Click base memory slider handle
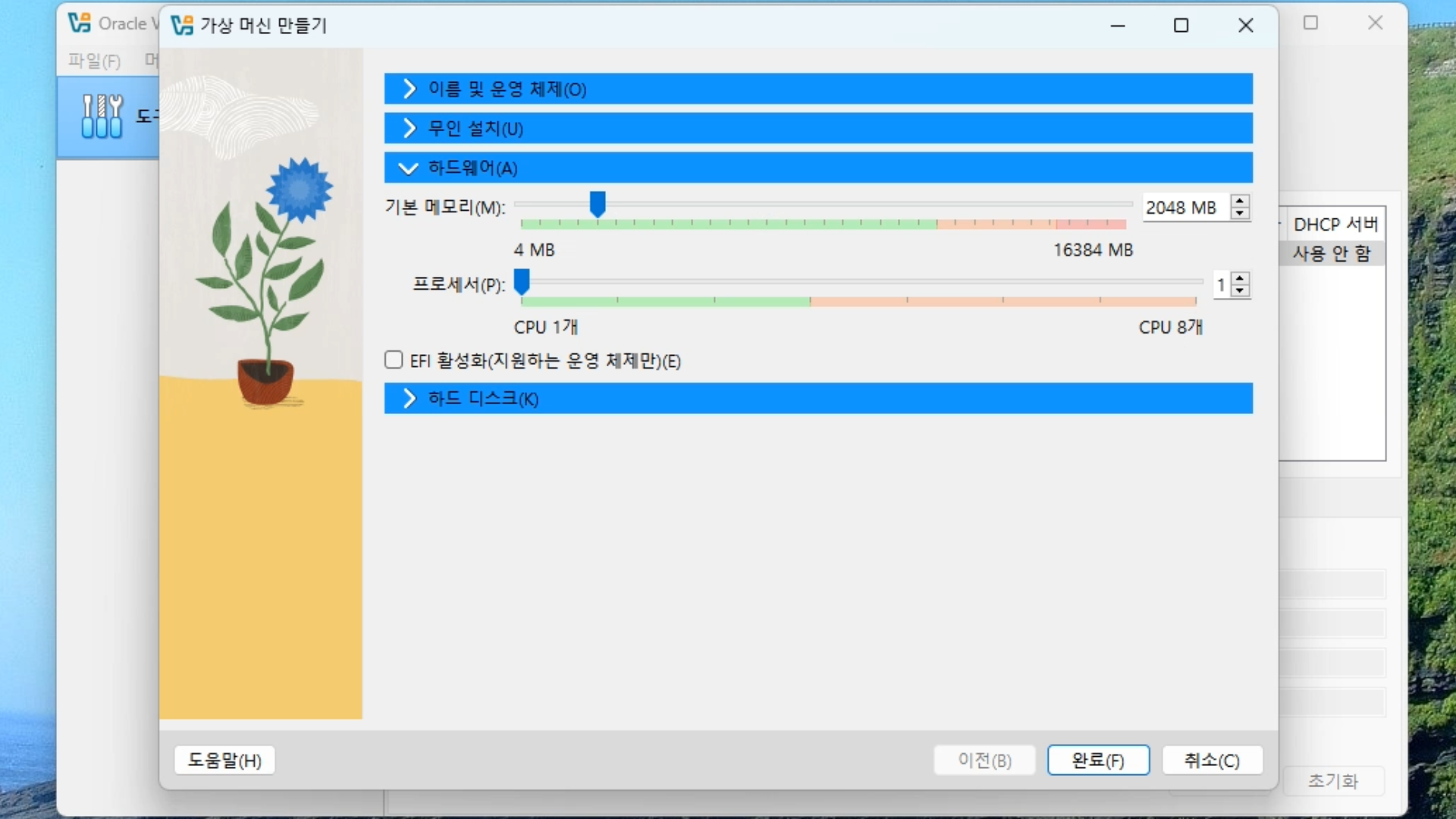 pyautogui.click(x=598, y=203)
